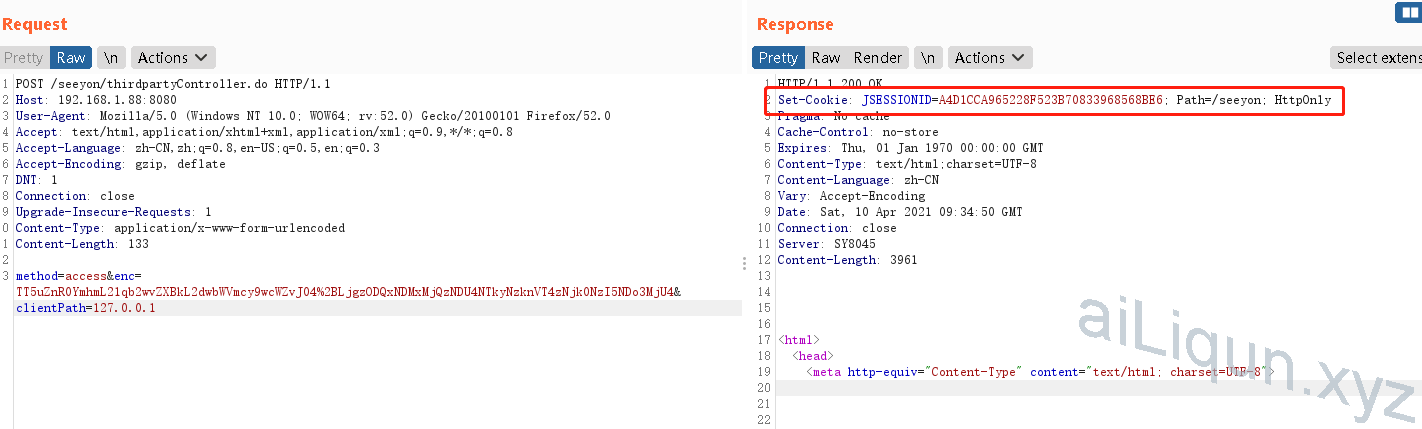Screen dimensions: 1422x429
Task: Click the divider handle between Request and Response
Action: tap(744, 263)
